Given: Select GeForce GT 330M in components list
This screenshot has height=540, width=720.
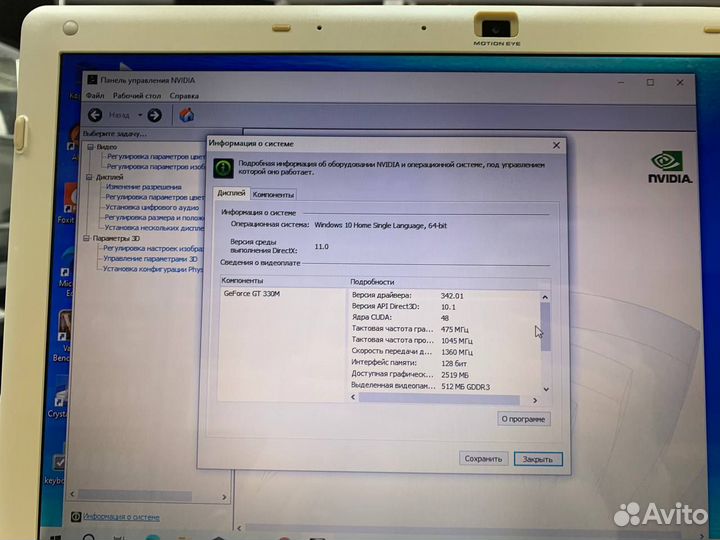Looking at the screenshot, I should (252, 293).
